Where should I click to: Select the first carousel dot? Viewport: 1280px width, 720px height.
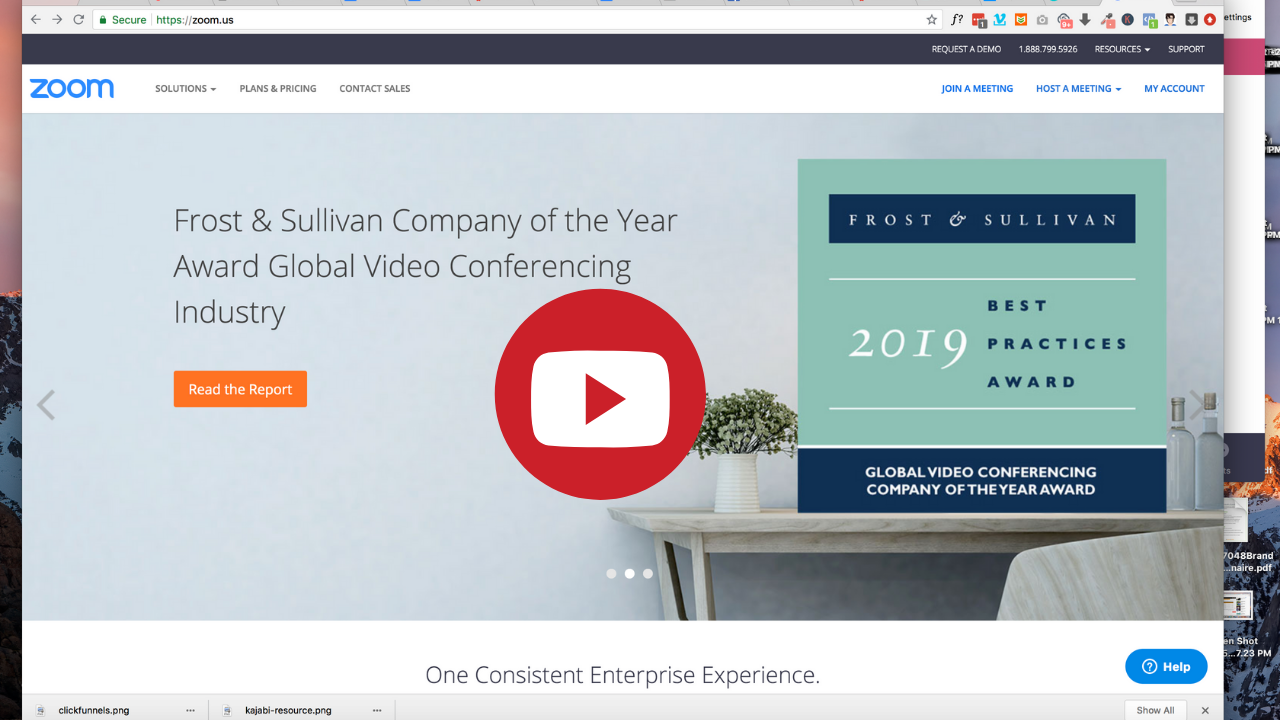[611, 574]
